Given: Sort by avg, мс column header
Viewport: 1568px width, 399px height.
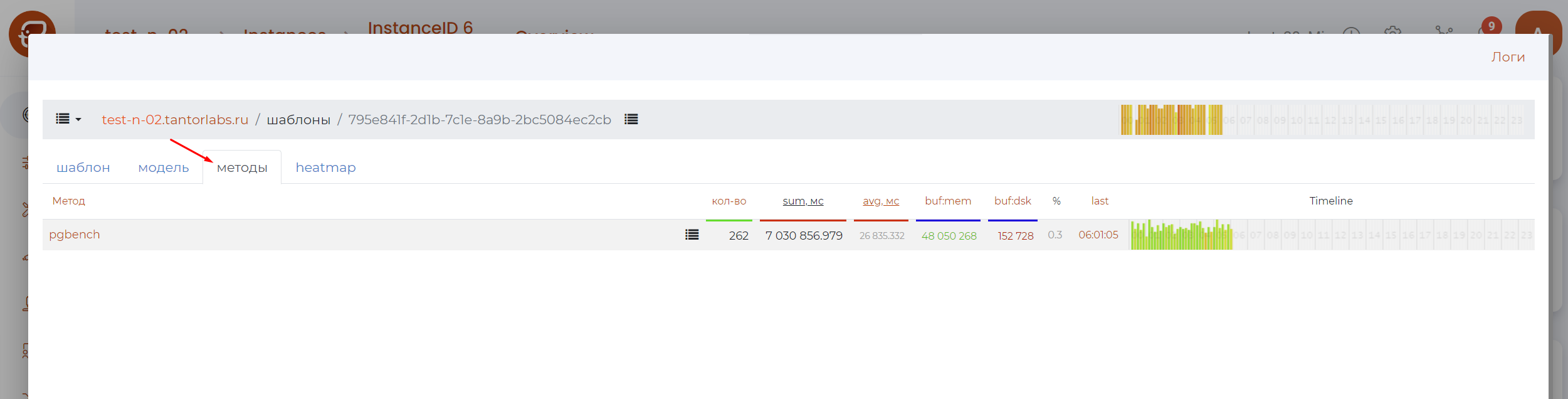Looking at the screenshot, I should (x=880, y=201).
